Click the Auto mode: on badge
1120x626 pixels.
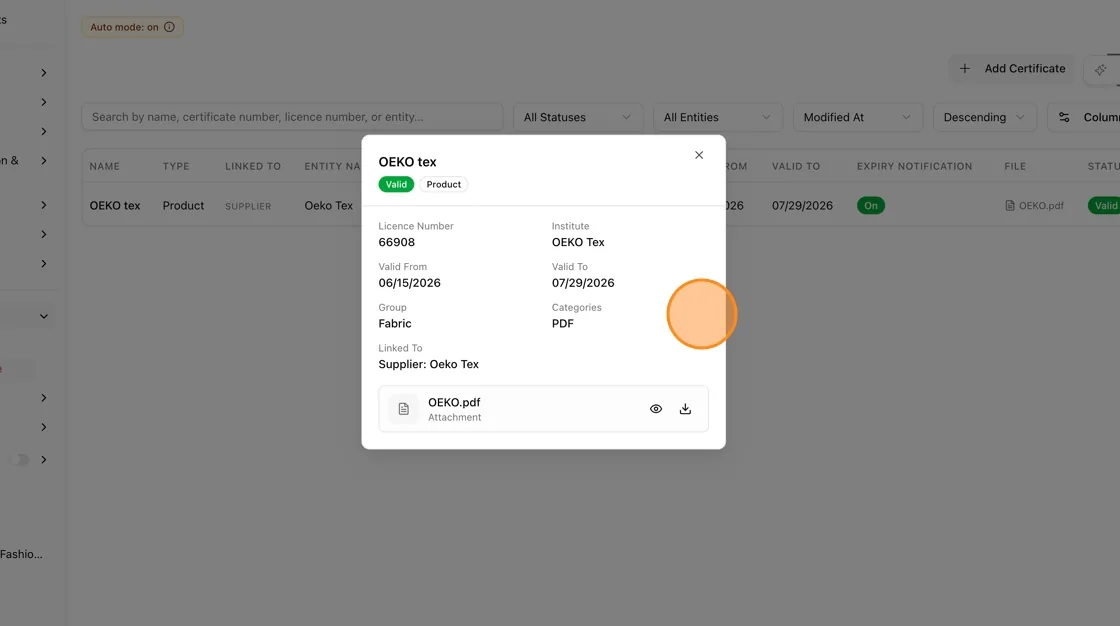132,27
